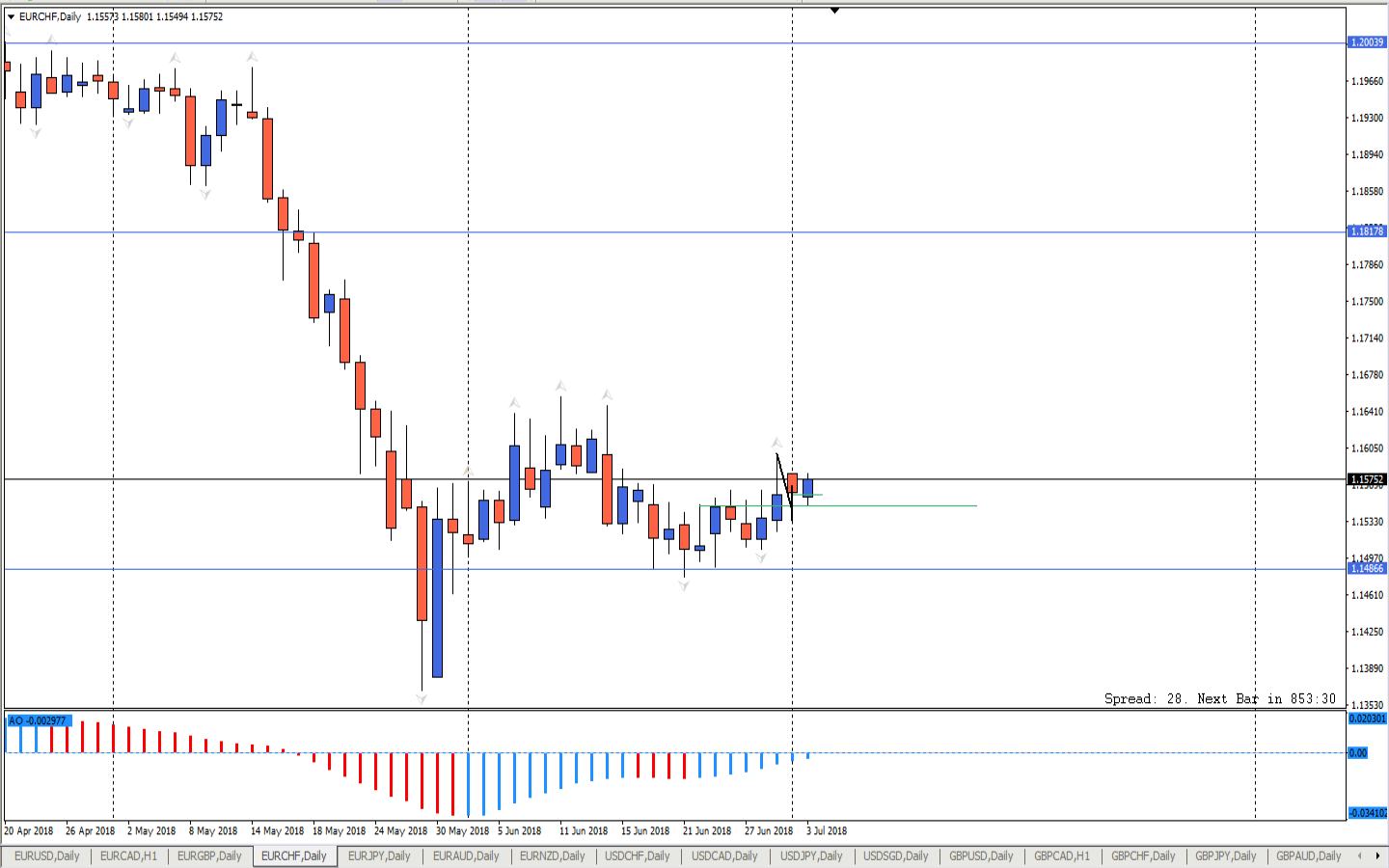Click the 1.15330 price on the scale
Viewport: 1389px width, 868px height.
pos(1368,522)
